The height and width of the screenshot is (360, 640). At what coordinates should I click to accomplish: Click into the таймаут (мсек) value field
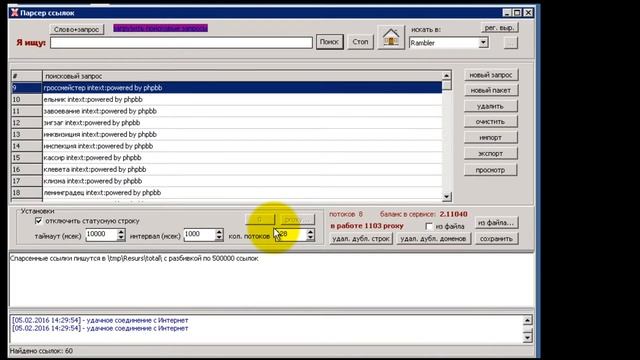pyautogui.click(x=101, y=234)
